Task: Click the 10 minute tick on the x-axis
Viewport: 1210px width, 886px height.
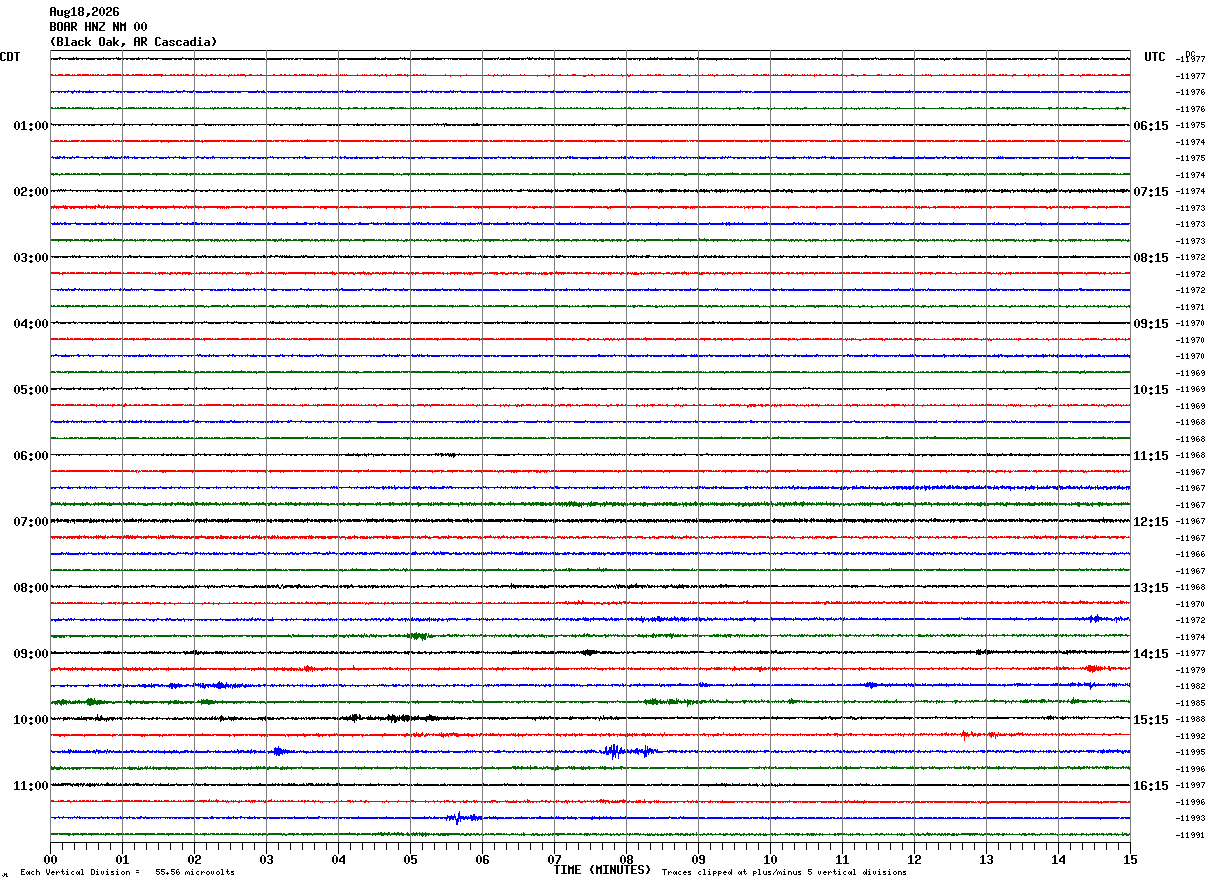Action: (x=770, y=859)
